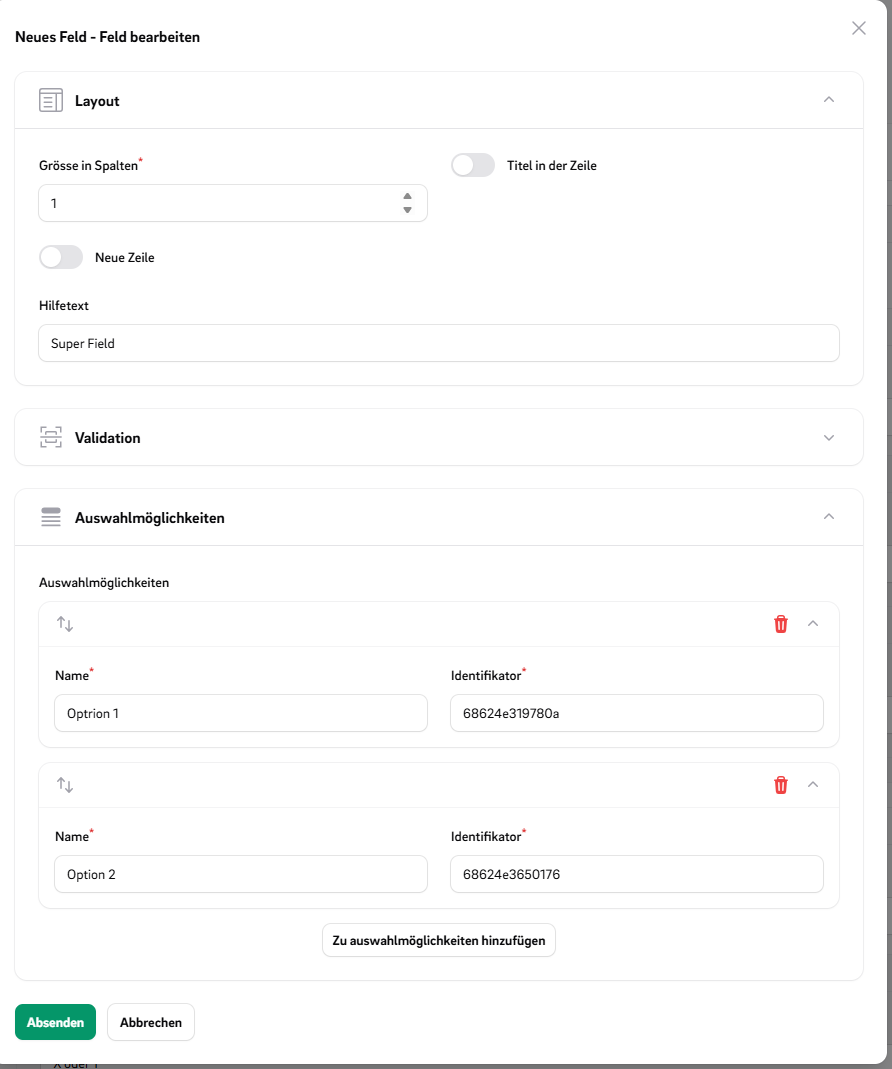Click reorder arrows icon for Option 2
Image resolution: width=892 pixels, height=1069 pixels.
pyautogui.click(x=65, y=785)
